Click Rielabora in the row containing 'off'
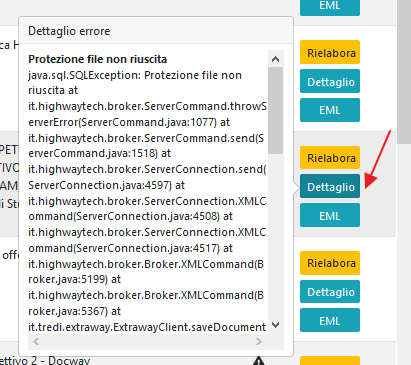This screenshot has height=365, width=411. (x=330, y=263)
